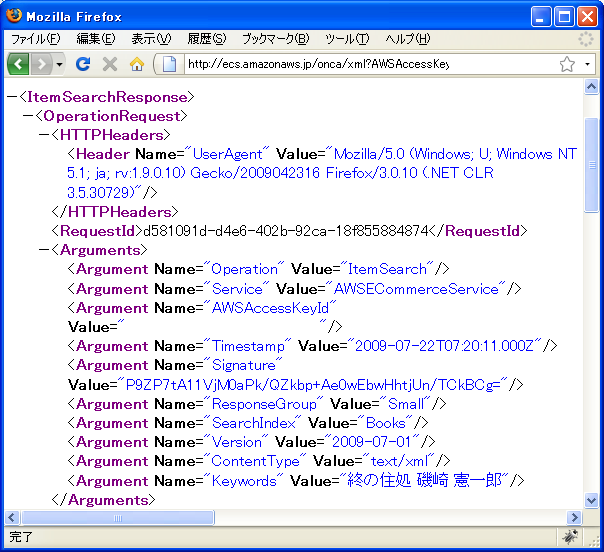Click the 完了 status bar text
The width and height of the screenshot is (604, 552).
[x=21, y=537]
